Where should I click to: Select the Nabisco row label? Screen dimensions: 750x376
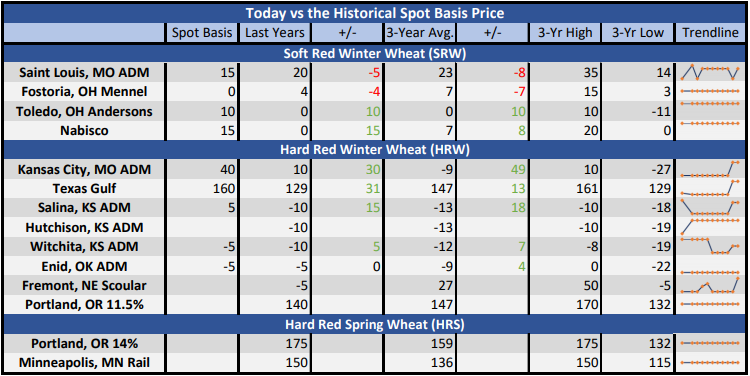coord(84,131)
